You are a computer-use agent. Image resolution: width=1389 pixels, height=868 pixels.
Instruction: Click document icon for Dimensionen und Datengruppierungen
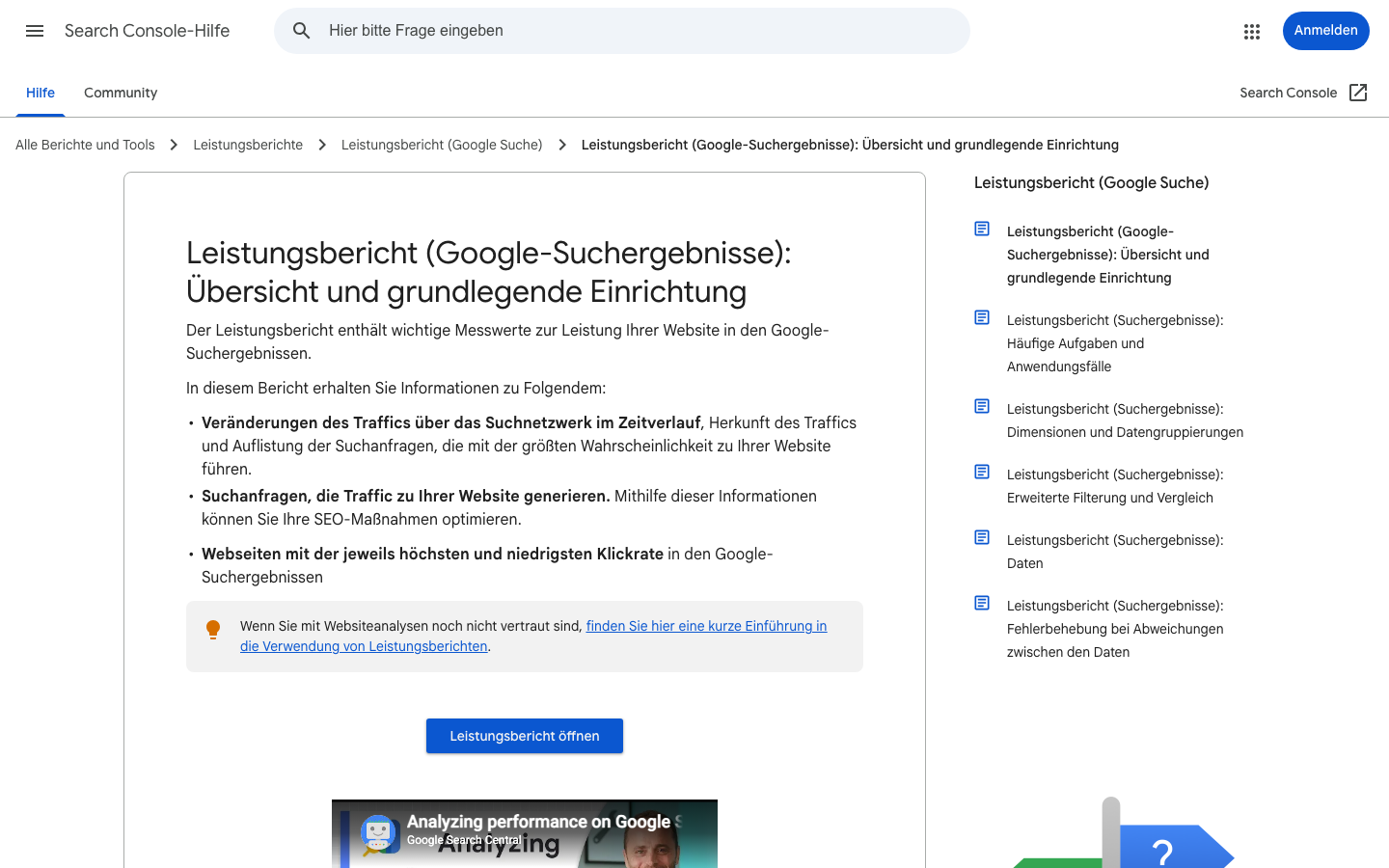982,406
